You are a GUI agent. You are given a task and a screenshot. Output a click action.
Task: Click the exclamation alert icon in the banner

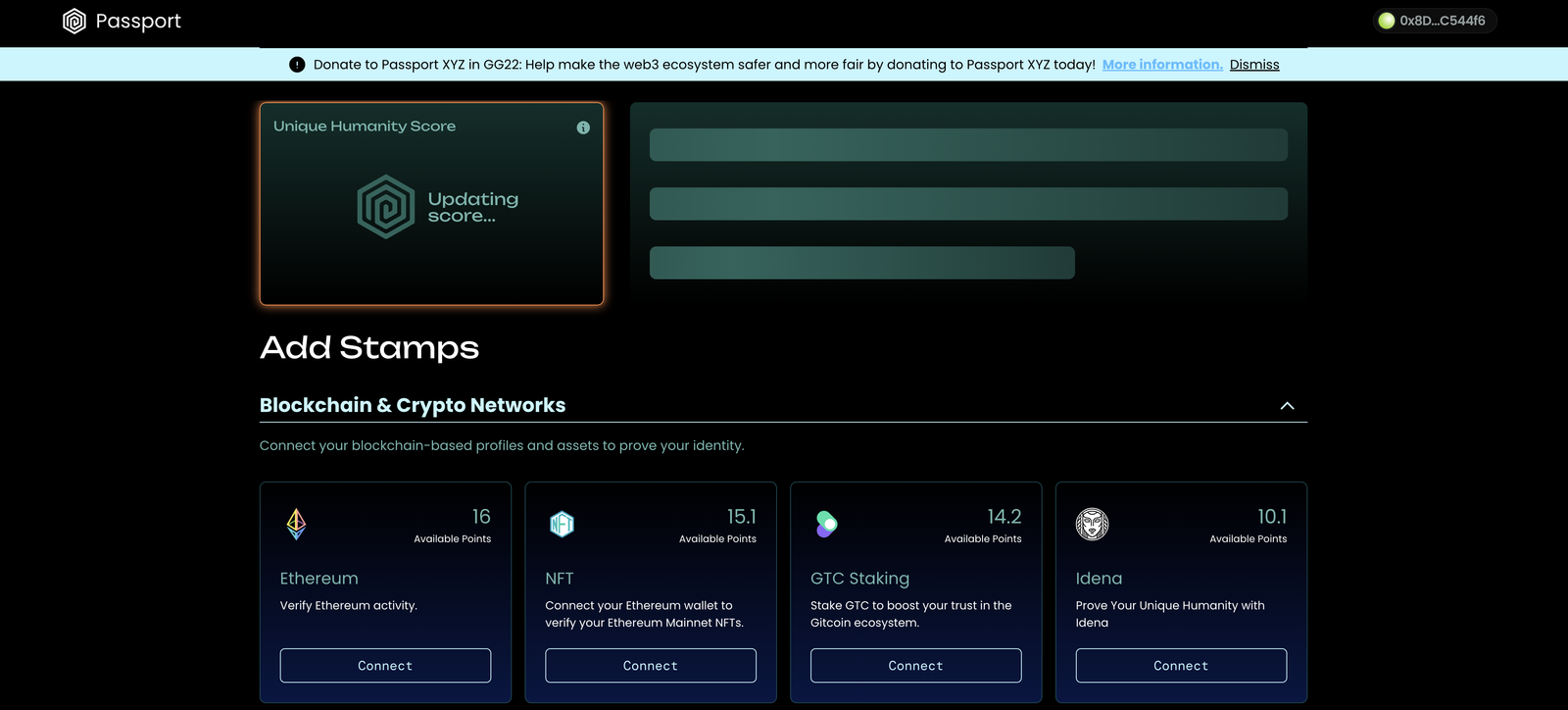tap(297, 65)
